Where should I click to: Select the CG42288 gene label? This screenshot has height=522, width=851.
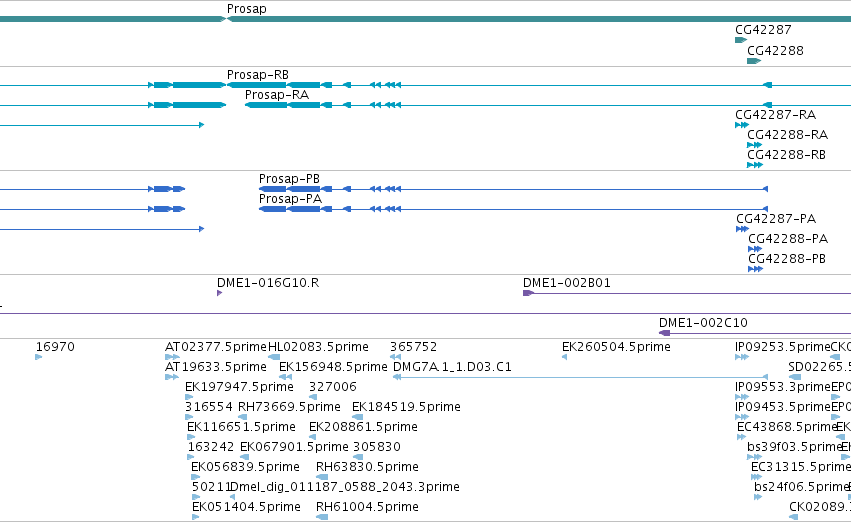(x=775, y=51)
